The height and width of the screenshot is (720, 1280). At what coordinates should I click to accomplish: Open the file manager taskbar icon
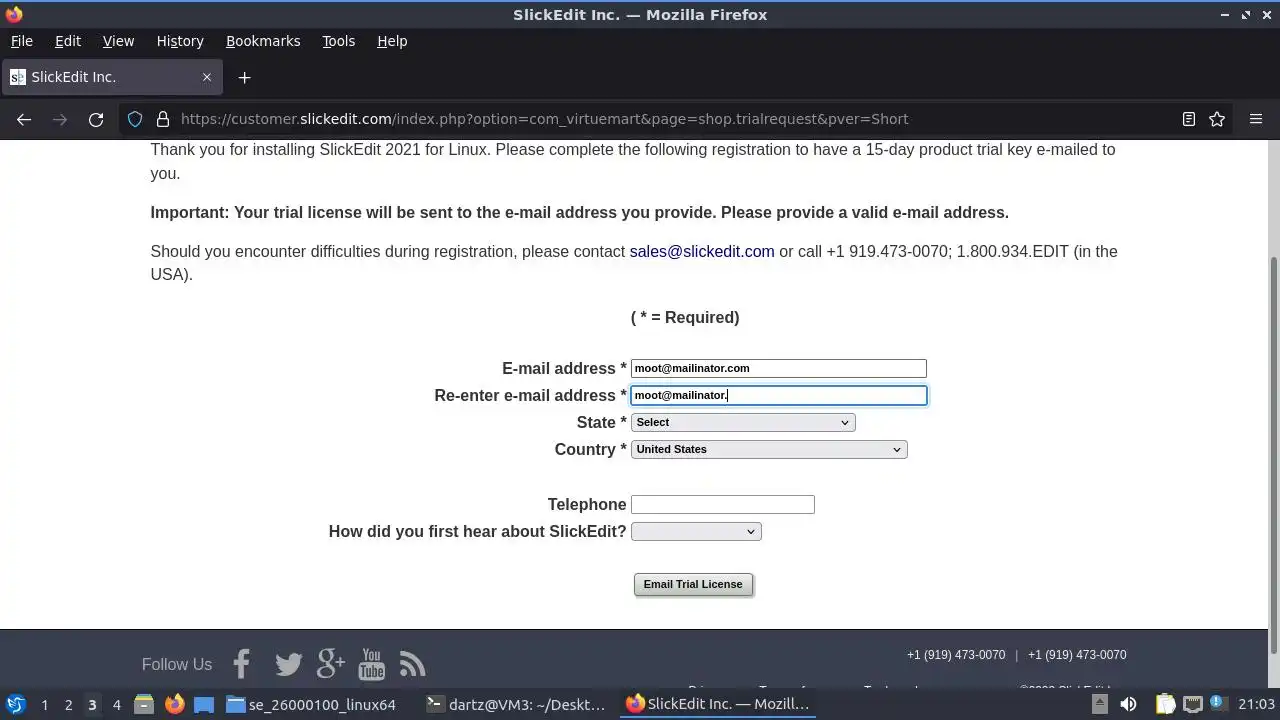[x=144, y=705]
